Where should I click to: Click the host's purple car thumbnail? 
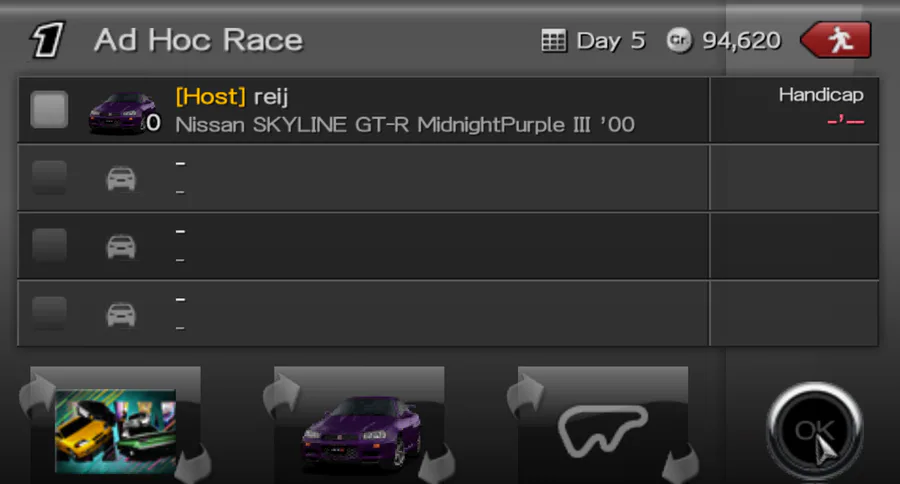tap(122, 113)
